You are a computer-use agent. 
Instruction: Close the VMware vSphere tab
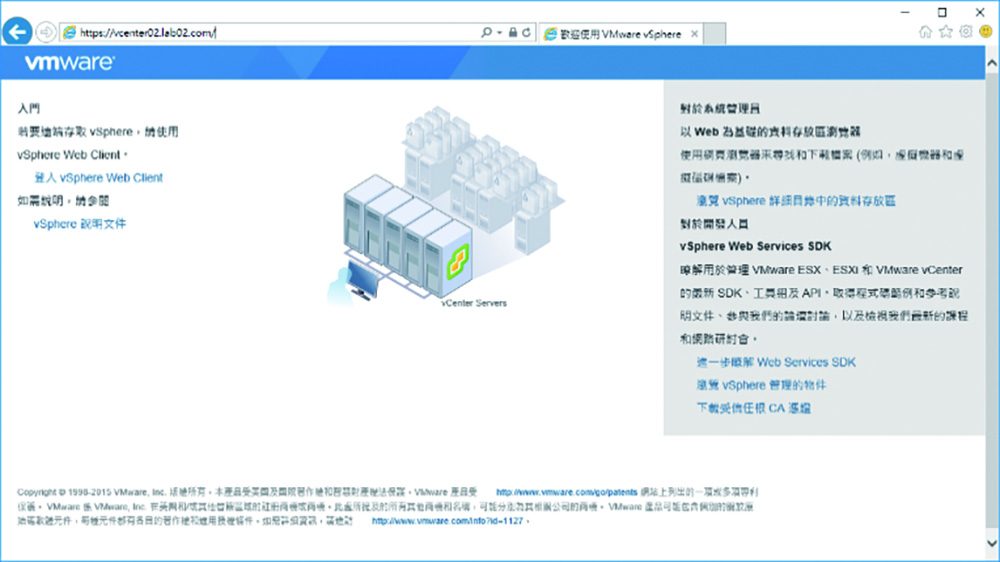coord(695,34)
